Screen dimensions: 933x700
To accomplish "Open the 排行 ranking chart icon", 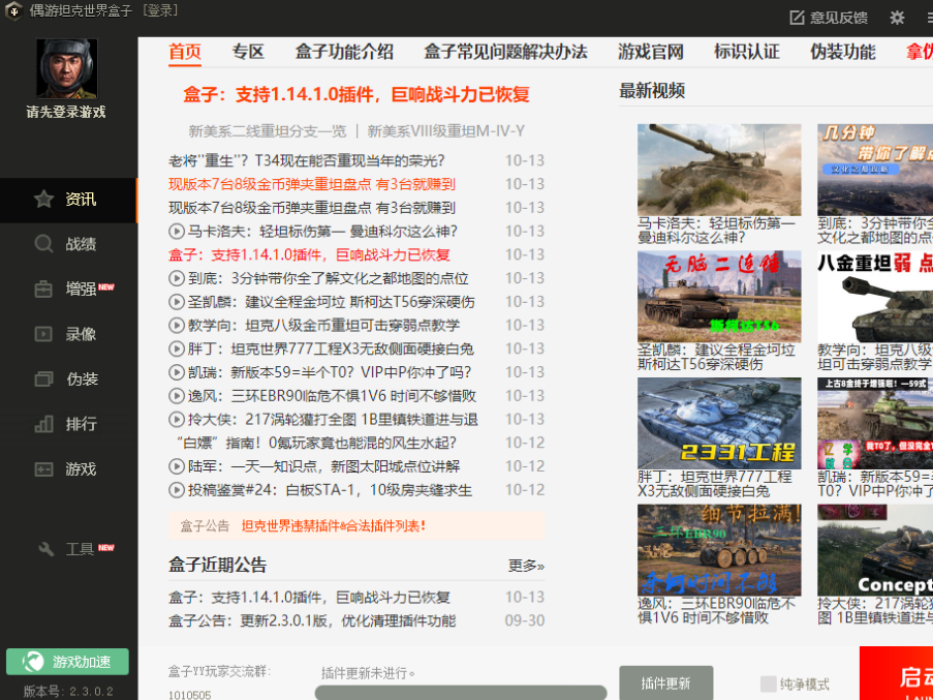I will pos(43,424).
